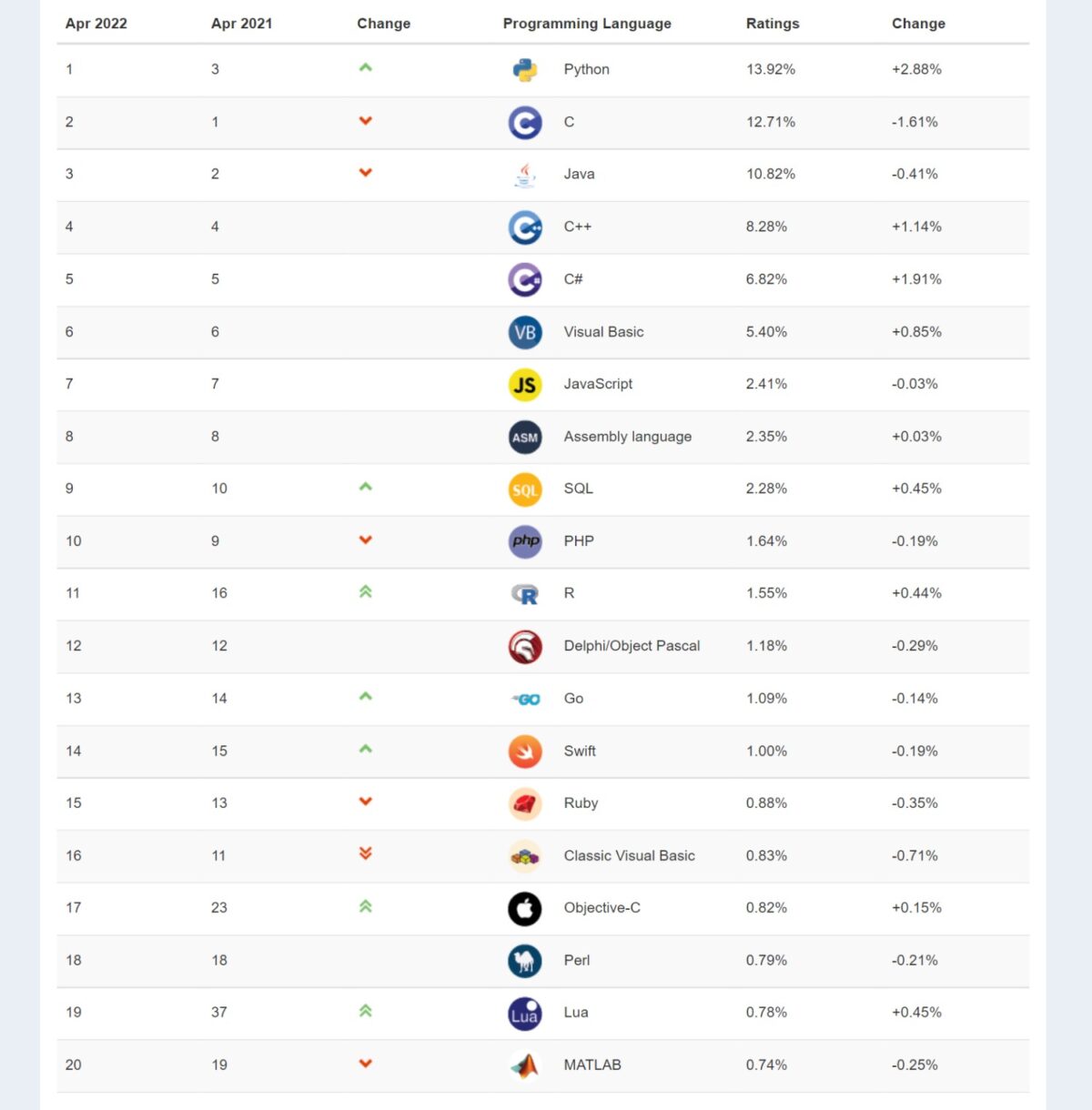Click the MATLAB peak logo icon
1092x1110 pixels.
click(x=525, y=1065)
